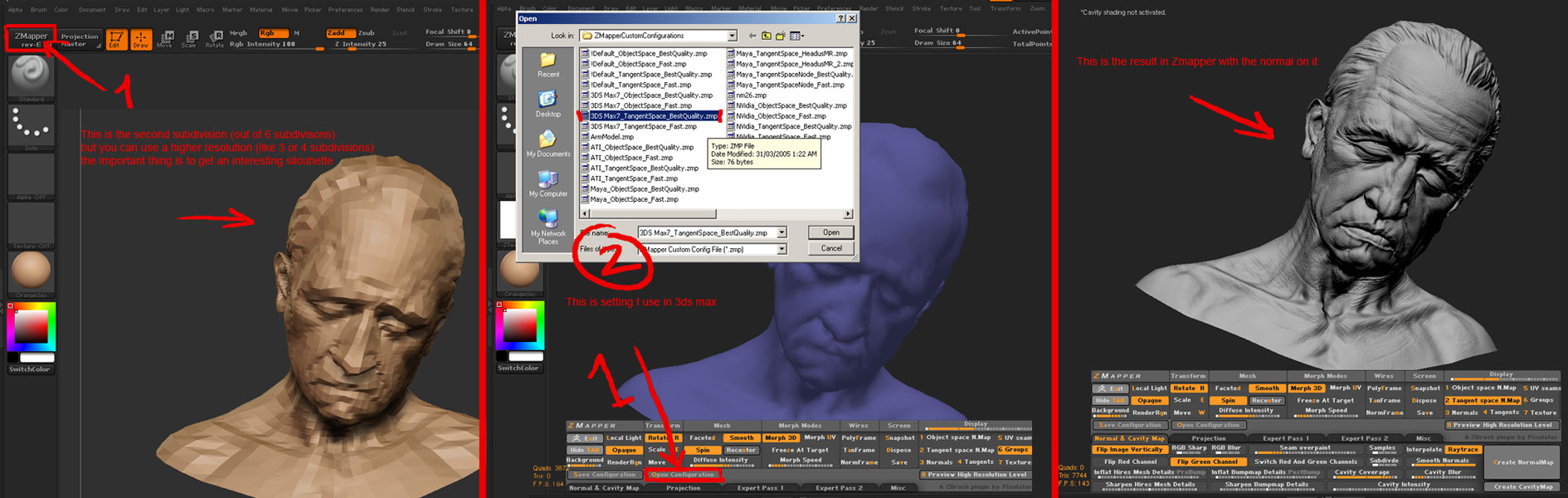Select the Move tool icon in left window
Image resolution: width=1568 pixels, height=498 pixels.
[165, 39]
